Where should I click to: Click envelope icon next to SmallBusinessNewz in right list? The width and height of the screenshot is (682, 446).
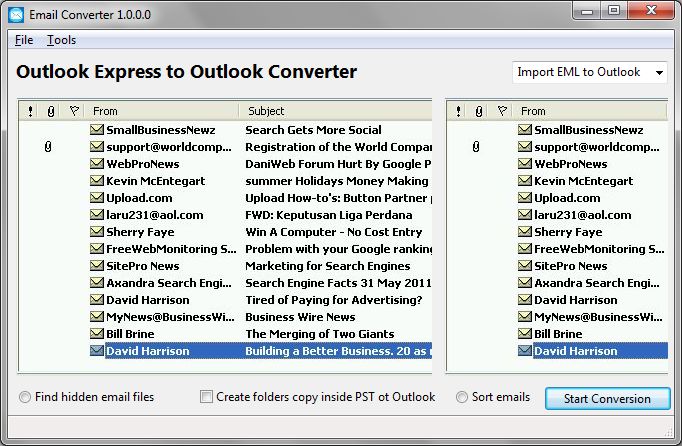point(525,129)
